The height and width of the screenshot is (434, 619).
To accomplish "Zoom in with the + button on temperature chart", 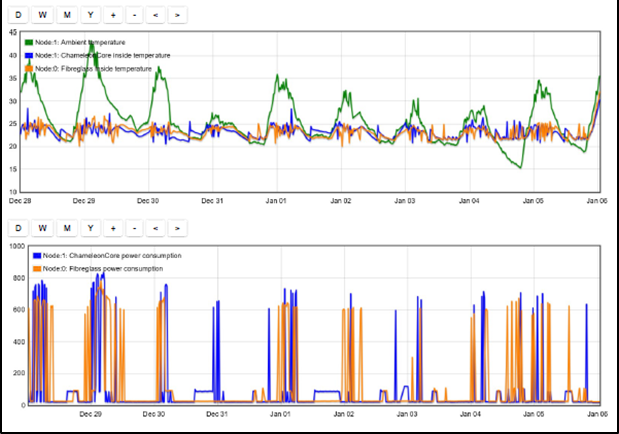I will coord(113,15).
